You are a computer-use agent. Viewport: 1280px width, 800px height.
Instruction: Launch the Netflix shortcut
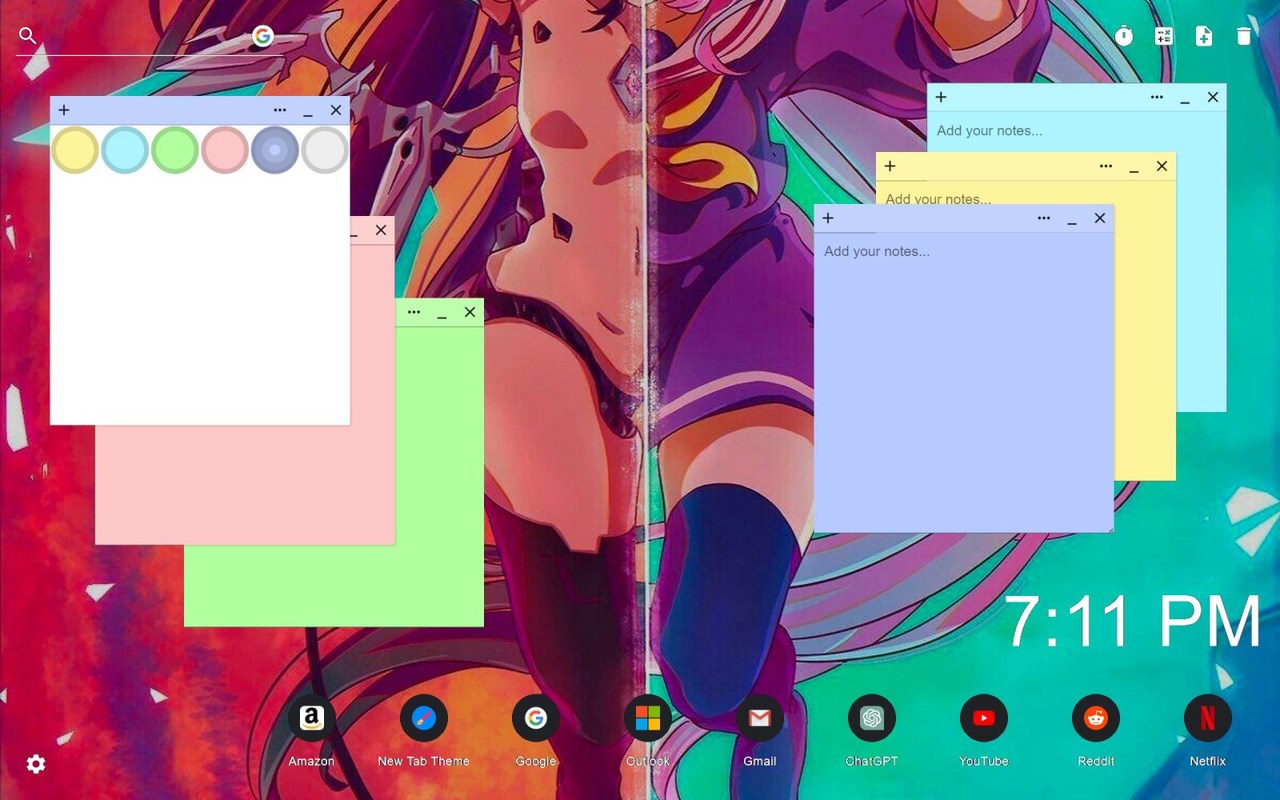click(x=1208, y=718)
